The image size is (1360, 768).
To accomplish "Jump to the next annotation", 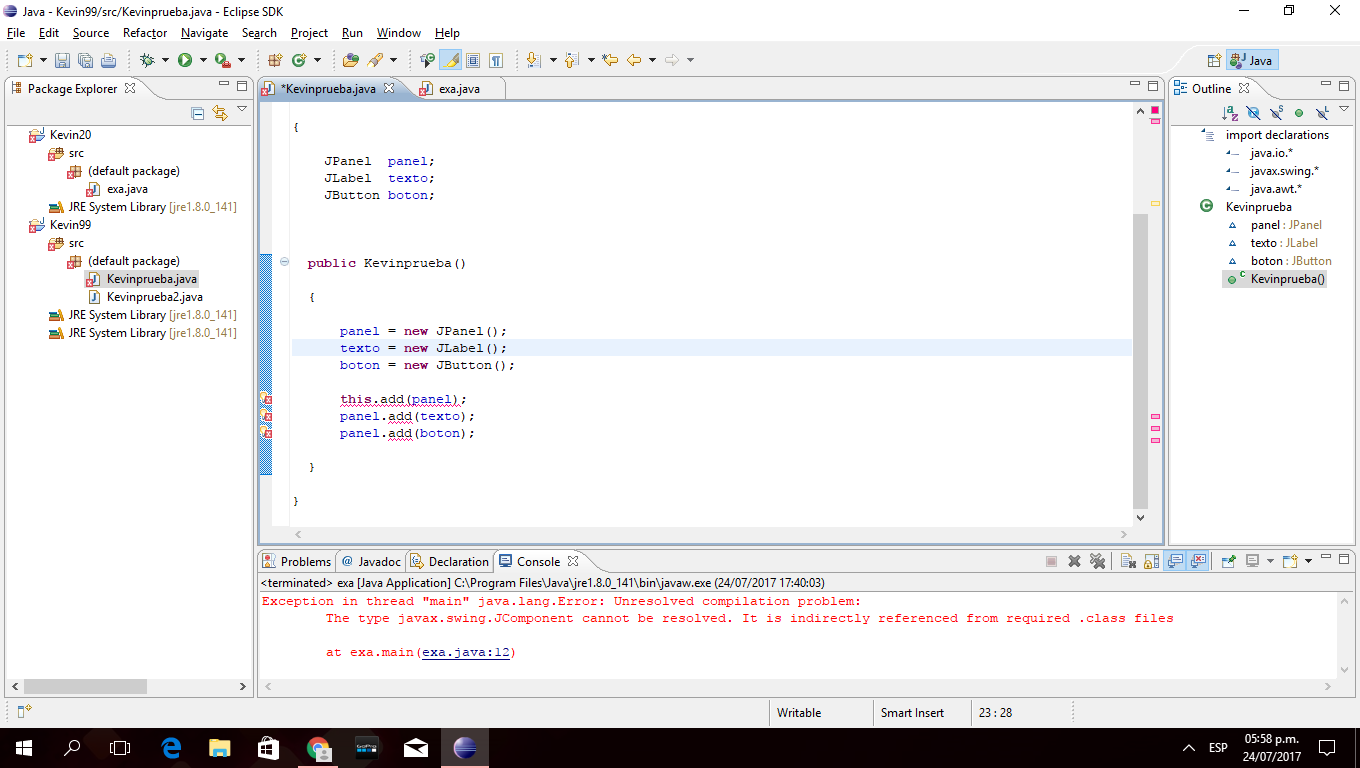I will (533, 60).
